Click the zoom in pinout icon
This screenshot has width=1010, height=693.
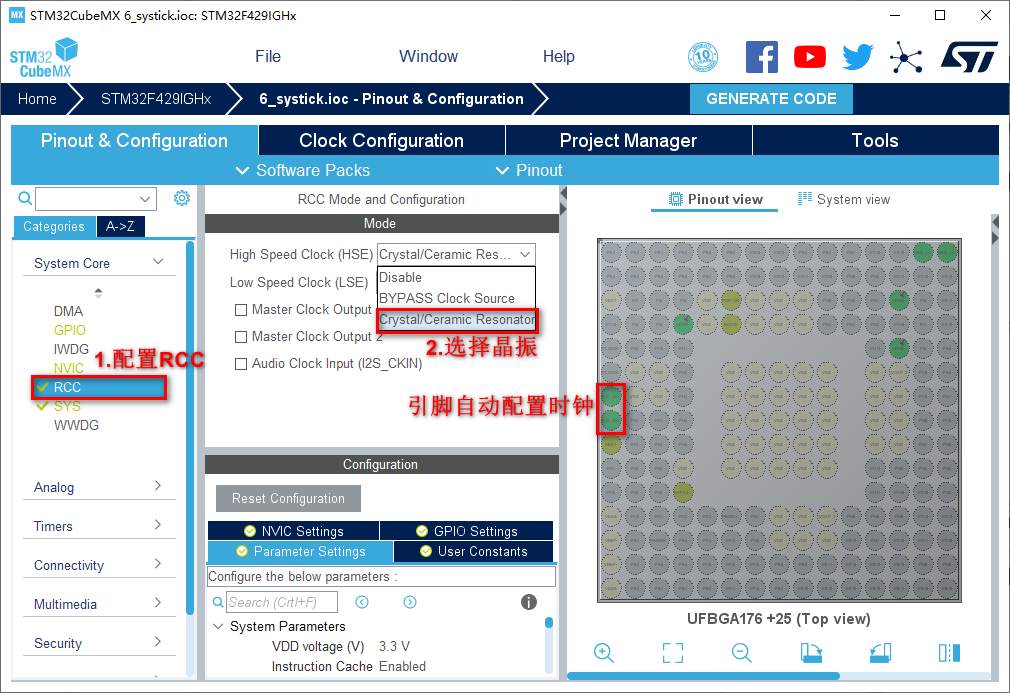point(603,653)
